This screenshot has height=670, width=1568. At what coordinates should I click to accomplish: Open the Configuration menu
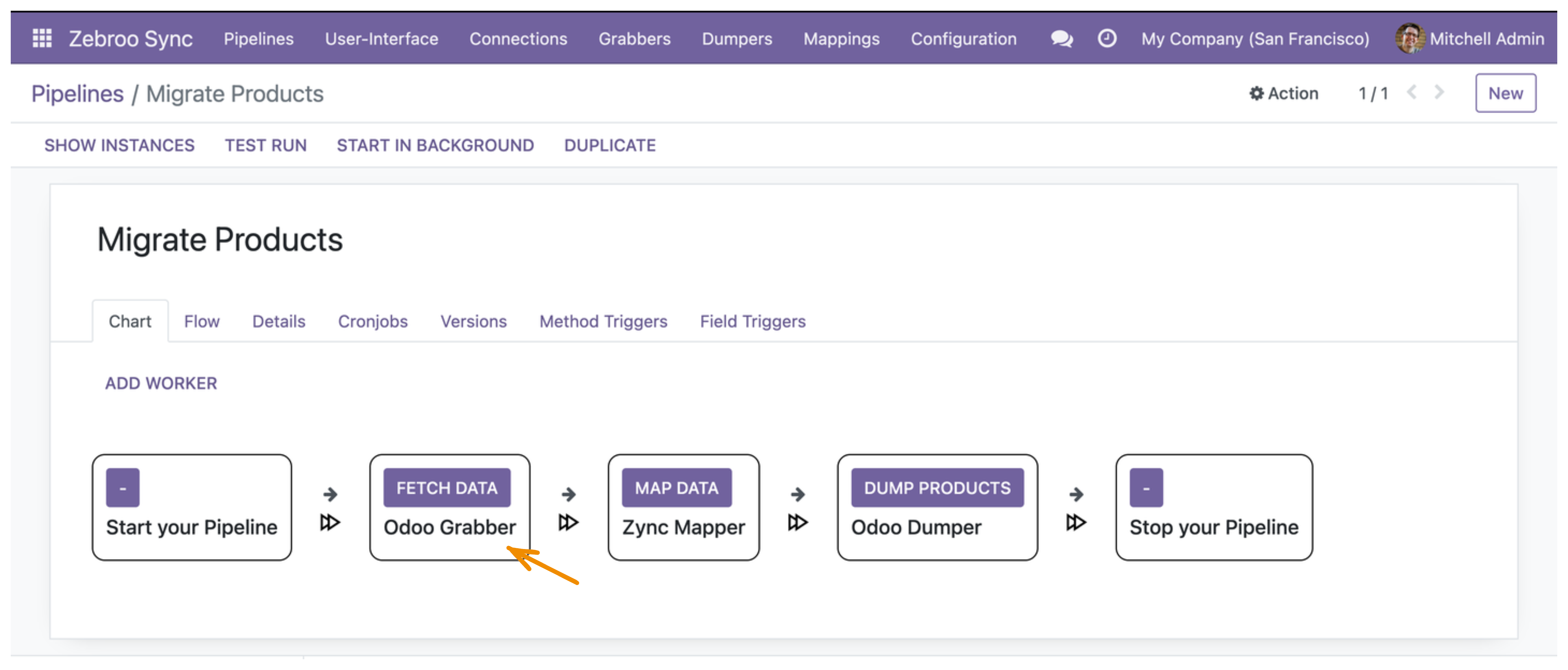964,38
